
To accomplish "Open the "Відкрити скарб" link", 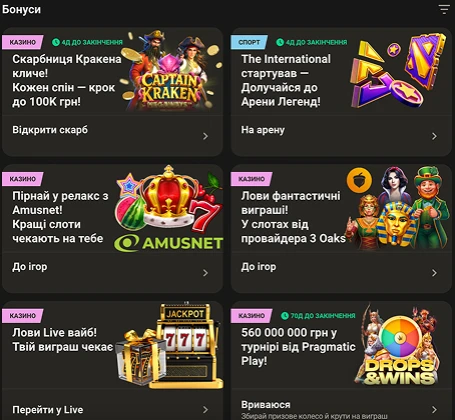I will [50, 130].
